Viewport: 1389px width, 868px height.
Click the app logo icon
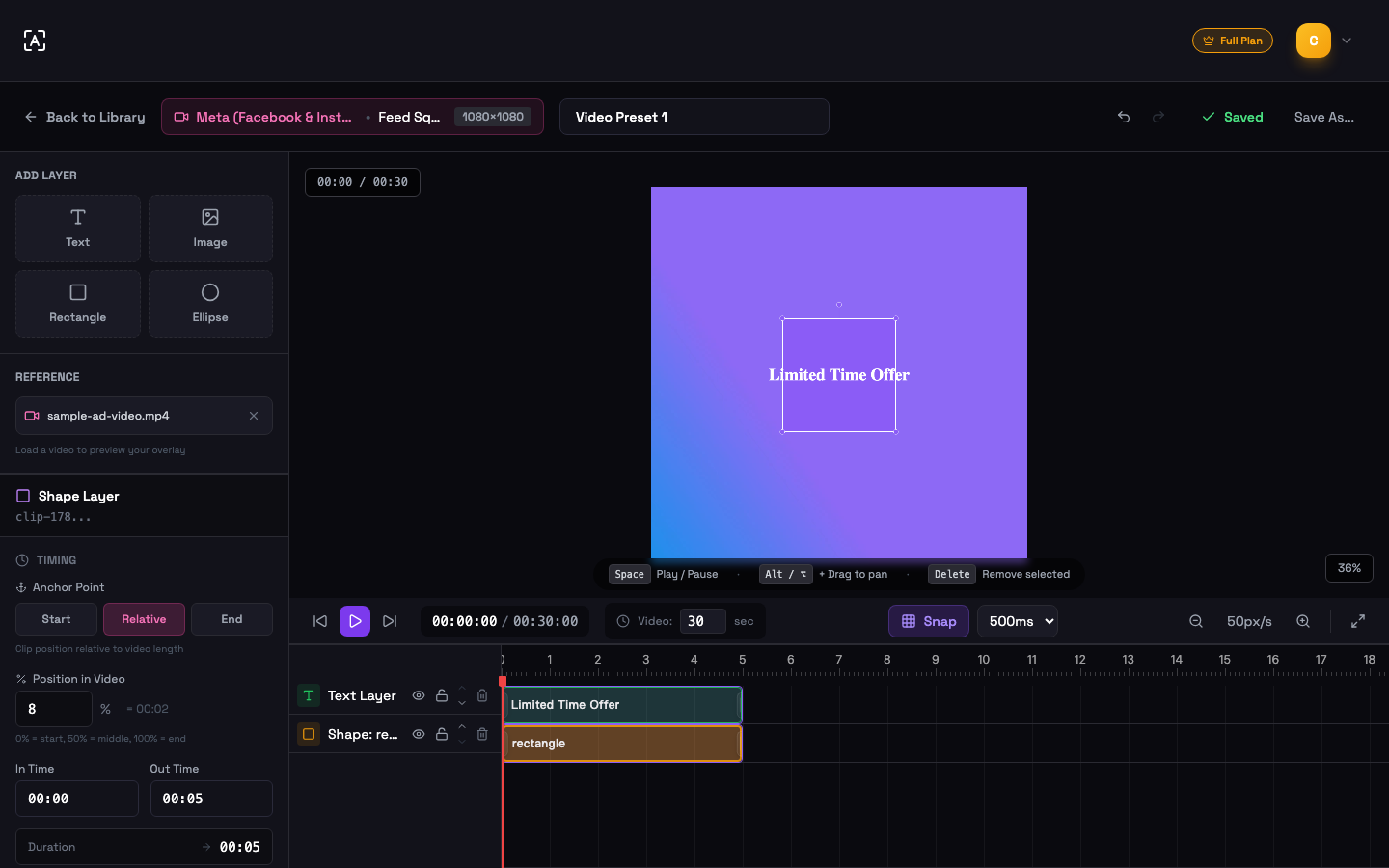[x=35, y=41]
